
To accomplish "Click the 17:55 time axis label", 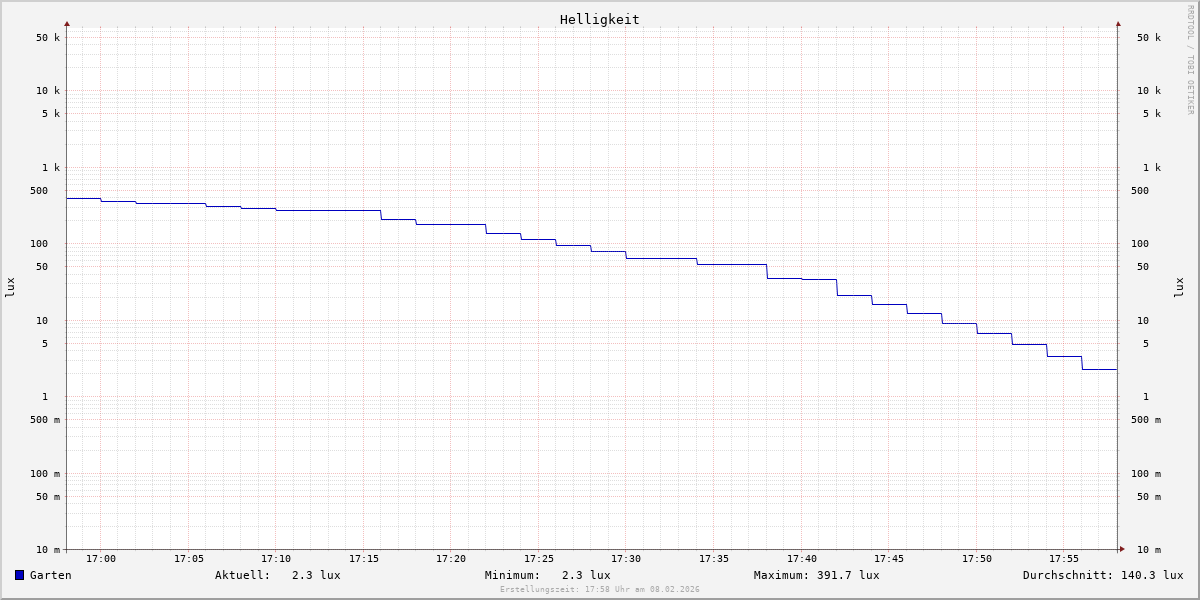I will pyautogui.click(x=1064, y=559).
